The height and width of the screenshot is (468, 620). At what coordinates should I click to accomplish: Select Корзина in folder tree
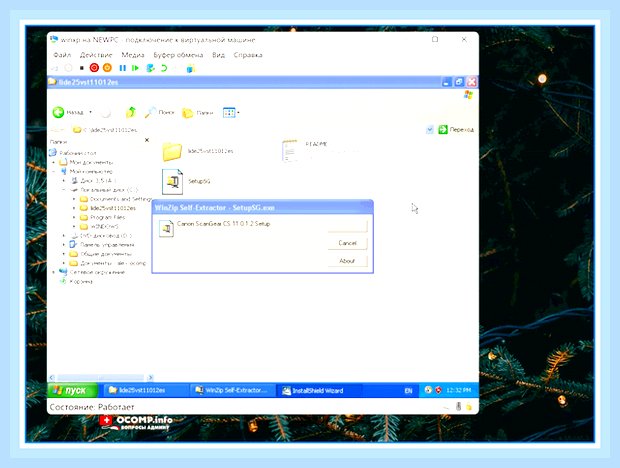pyautogui.click(x=81, y=281)
